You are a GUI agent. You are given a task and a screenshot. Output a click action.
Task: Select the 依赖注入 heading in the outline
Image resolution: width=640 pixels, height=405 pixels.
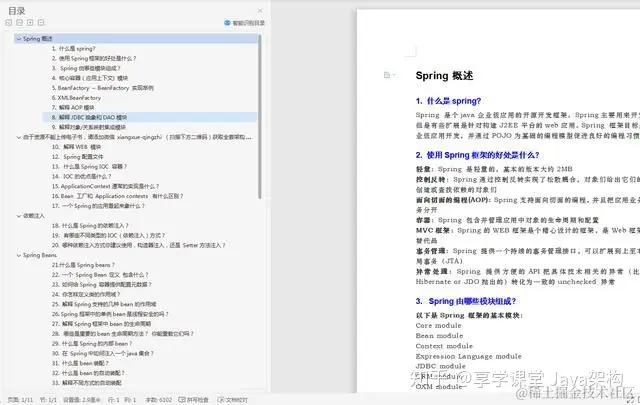click(x=34, y=216)
